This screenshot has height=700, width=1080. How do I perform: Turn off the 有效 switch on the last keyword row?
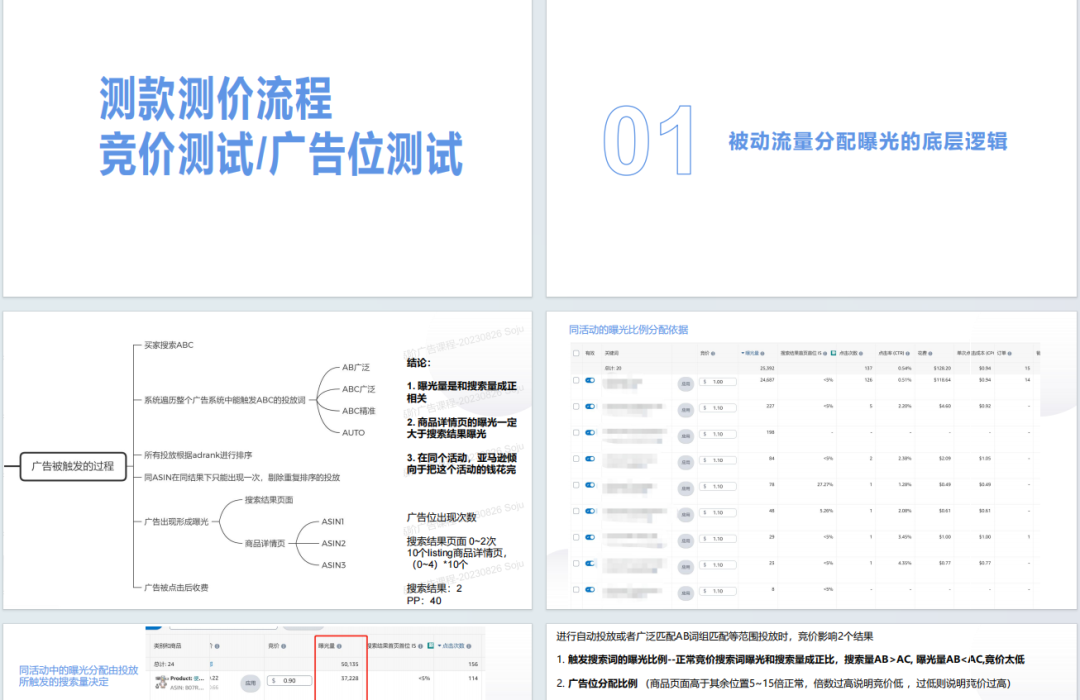590,590
